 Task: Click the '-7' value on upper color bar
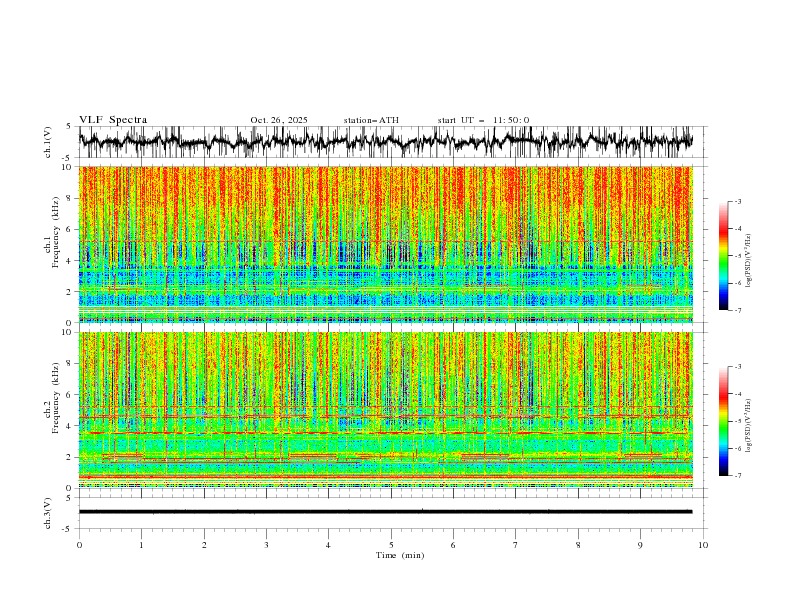(x=738, y=310)
